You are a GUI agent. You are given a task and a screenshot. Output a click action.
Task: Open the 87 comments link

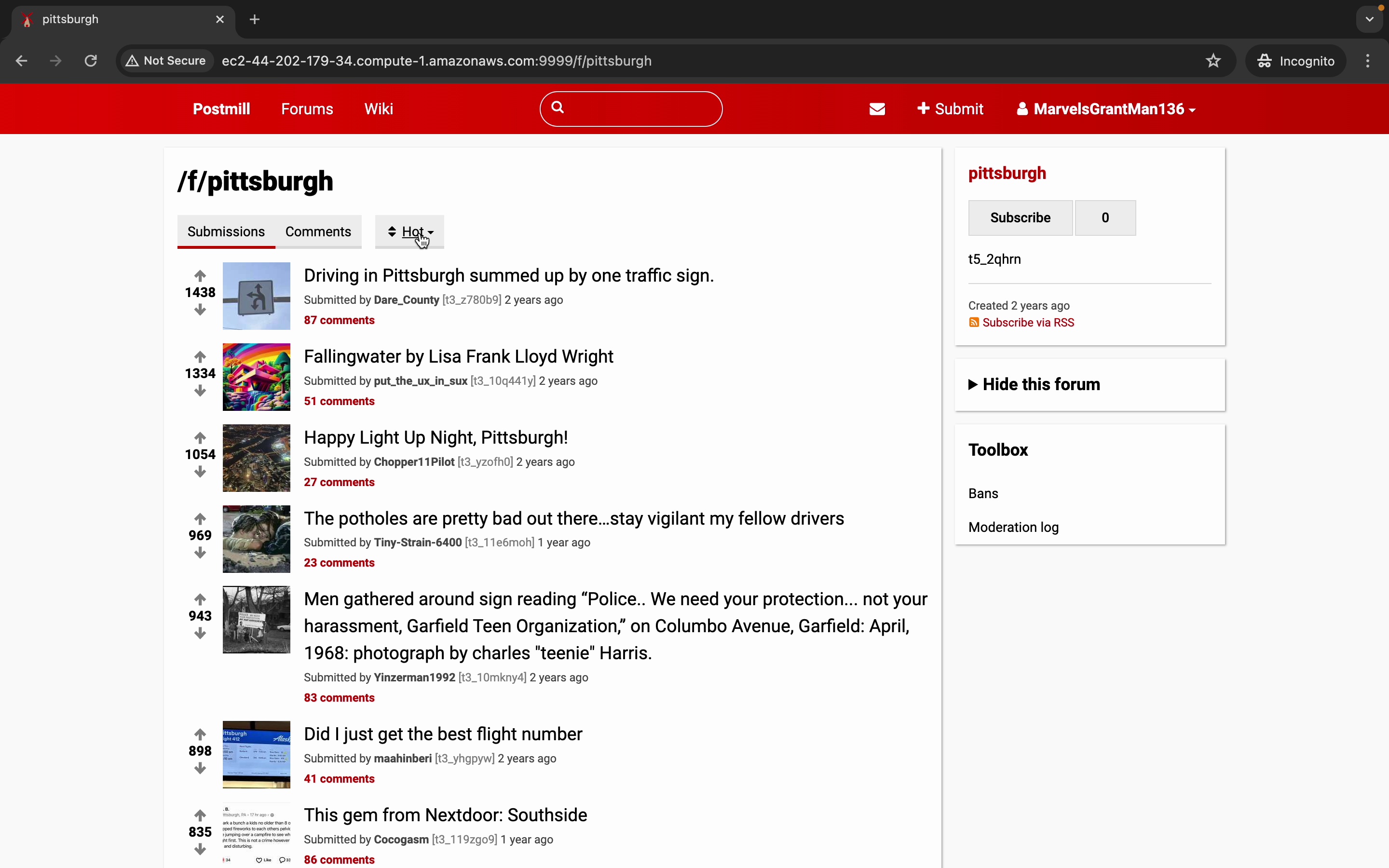click(x=339, y=320)
